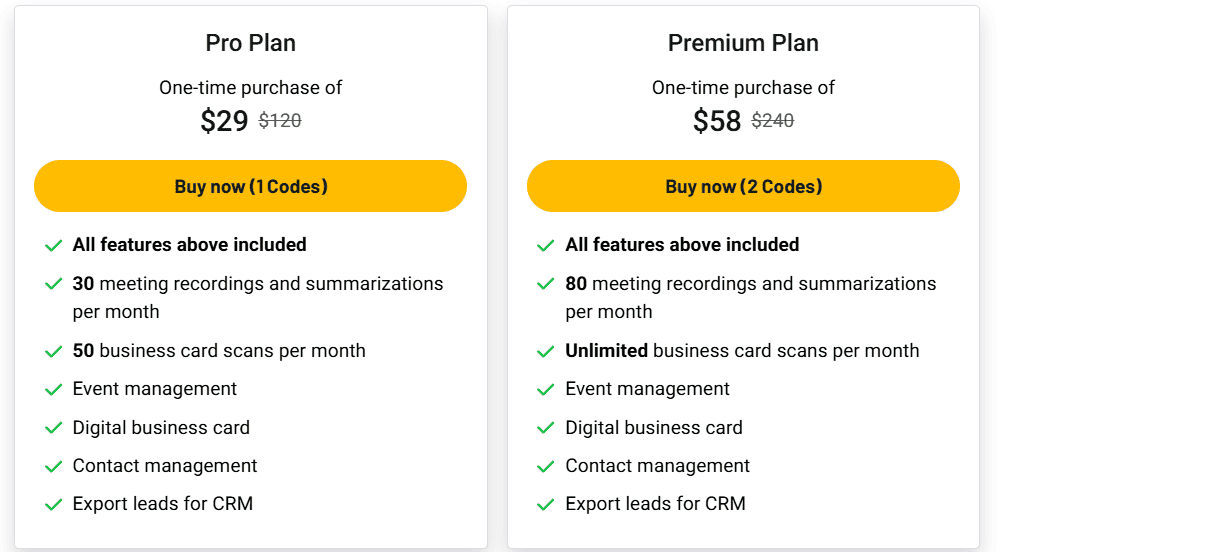Click checkmark beside Pro 'All features above included'
Screen dimensions: 1230x552
coord(54,245)
